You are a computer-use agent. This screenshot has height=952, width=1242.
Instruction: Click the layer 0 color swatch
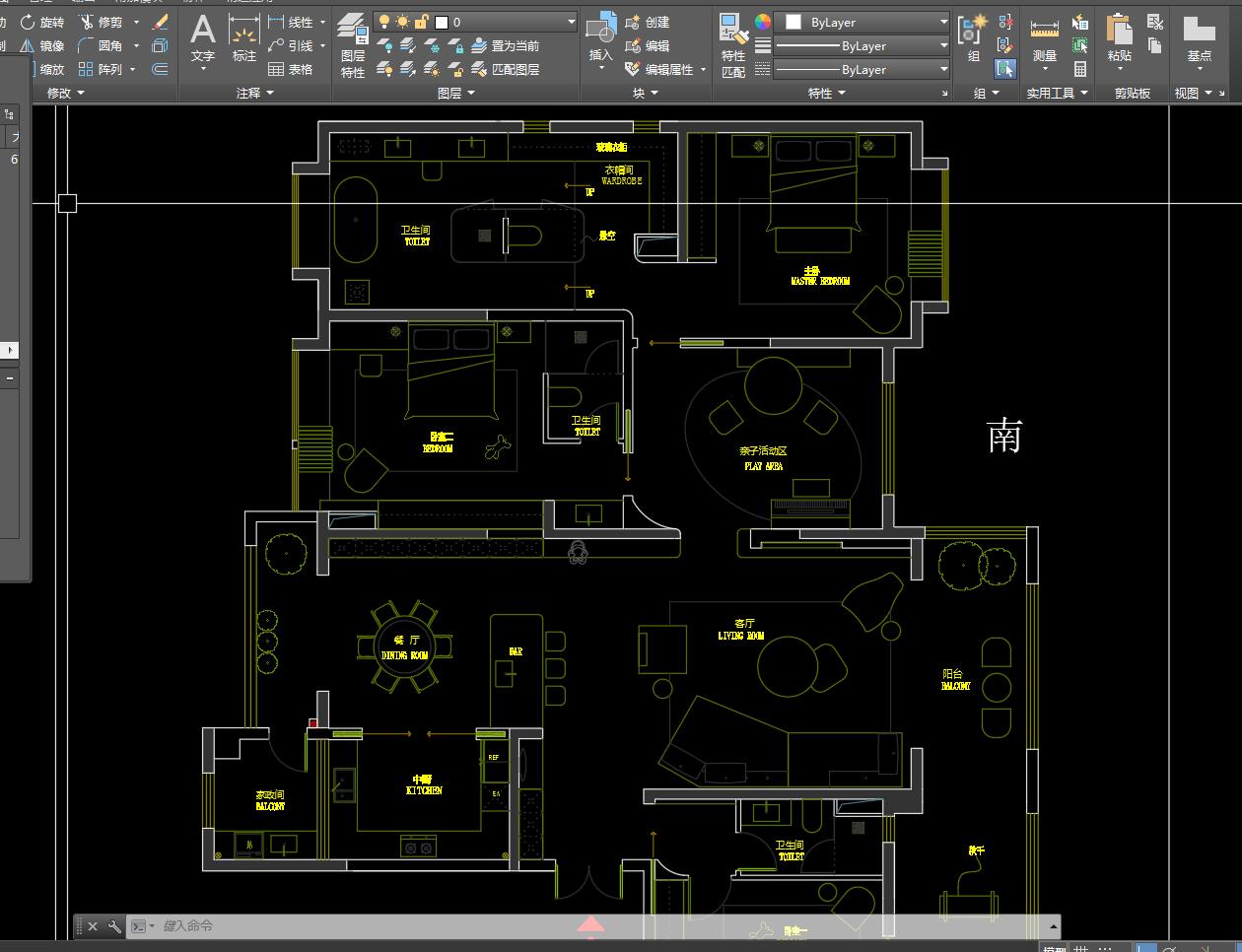442,22
